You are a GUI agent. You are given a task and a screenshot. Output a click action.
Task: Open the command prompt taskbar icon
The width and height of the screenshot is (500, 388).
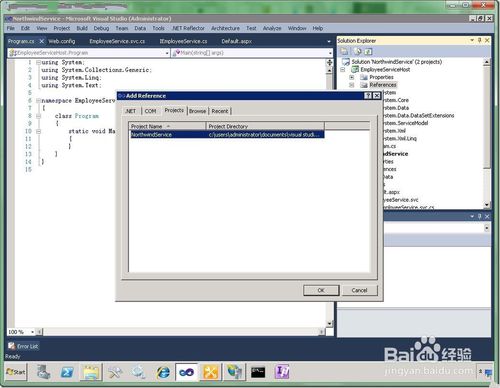[258, 372]
